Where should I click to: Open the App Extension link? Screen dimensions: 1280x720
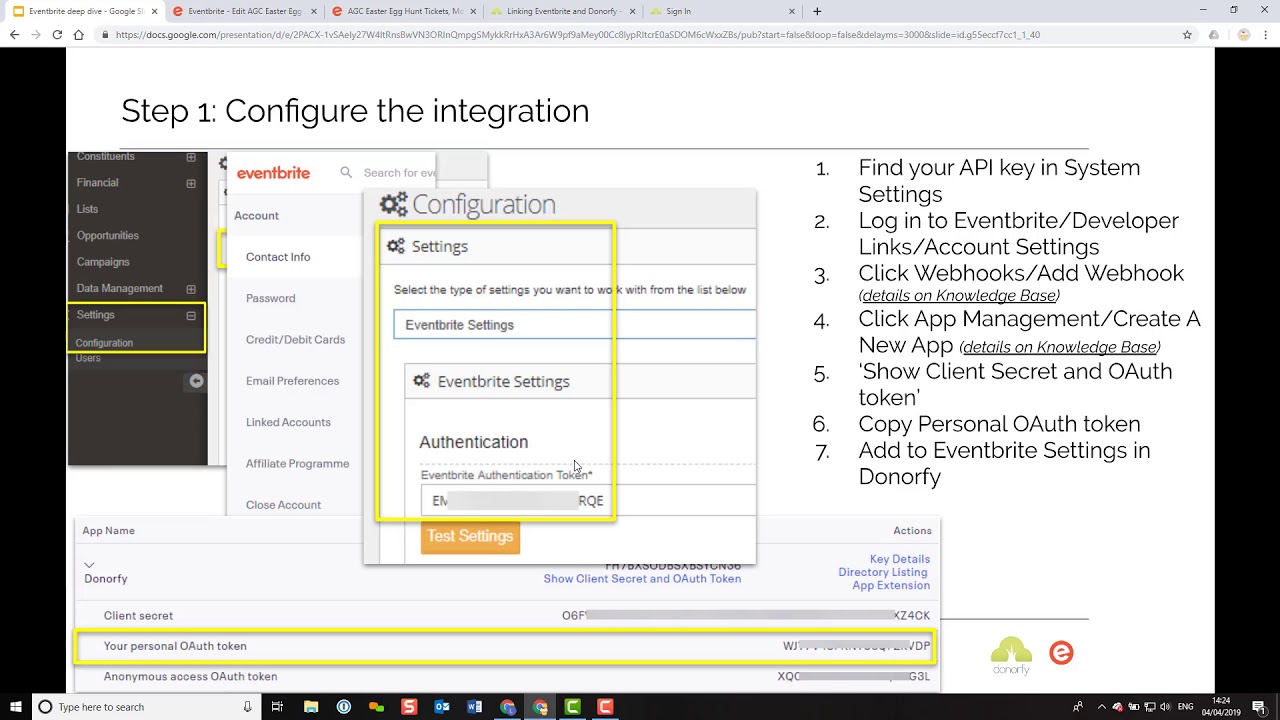coord(891,585)
